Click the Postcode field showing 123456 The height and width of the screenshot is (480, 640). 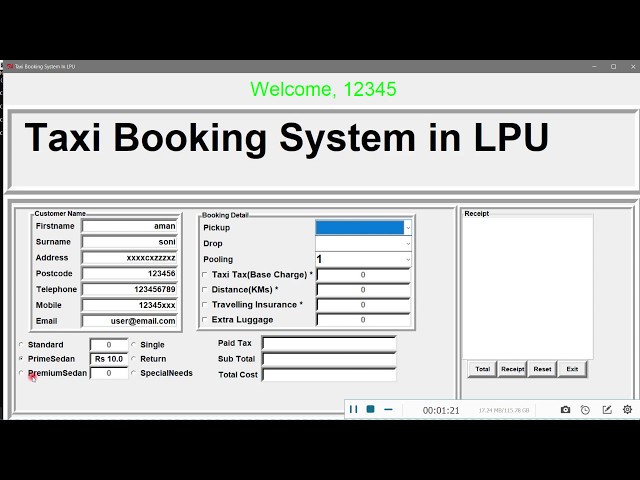point(129,273)
